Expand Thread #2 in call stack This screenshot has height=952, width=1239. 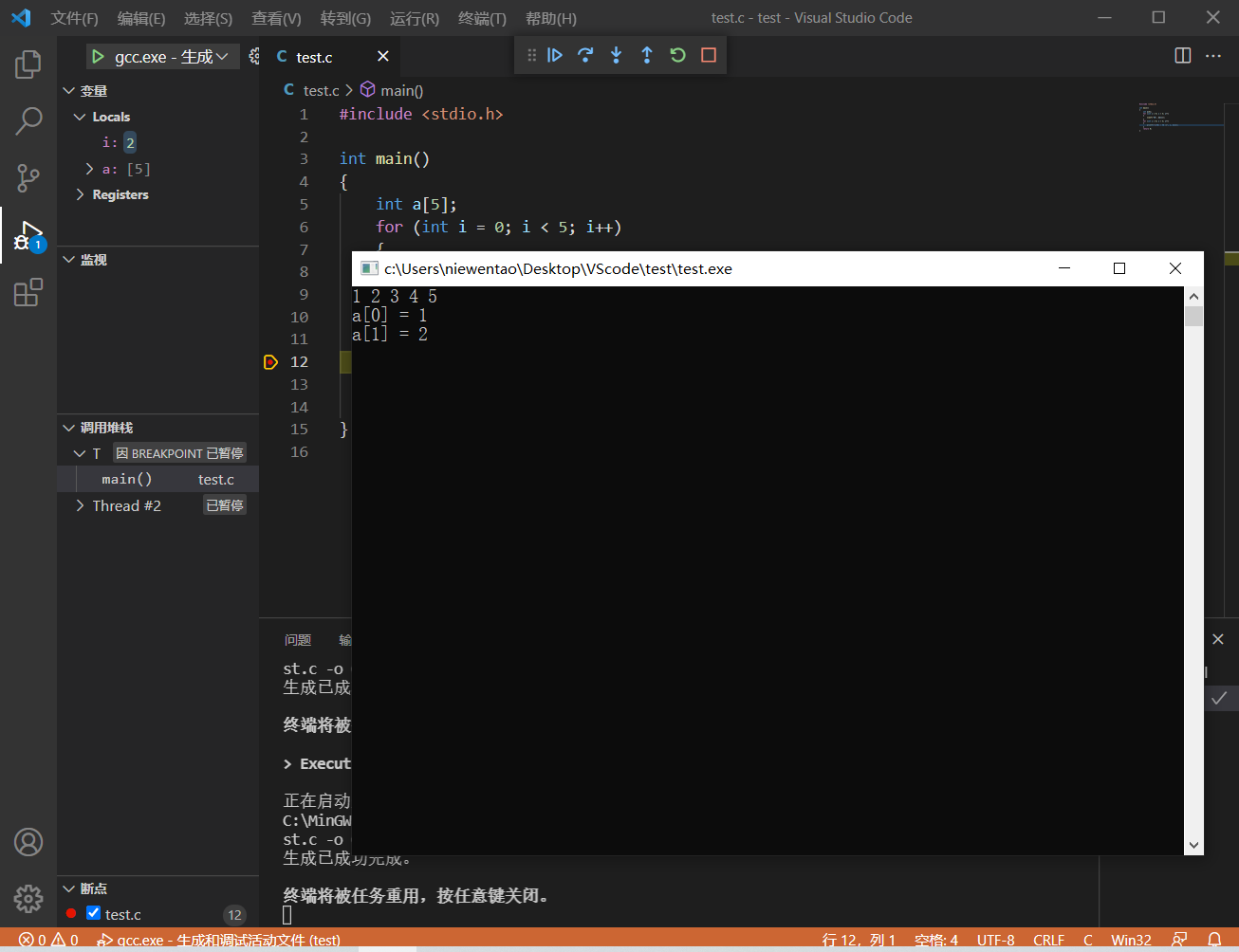pos(80,506)
